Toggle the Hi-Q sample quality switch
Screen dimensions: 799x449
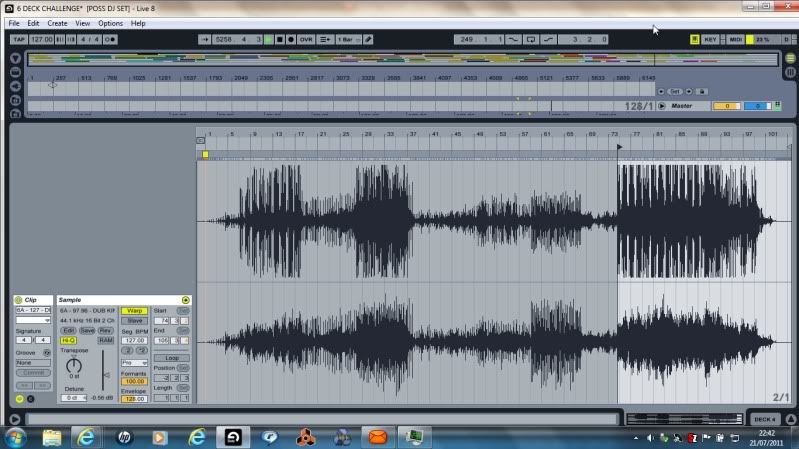click(x=68, y=340)
